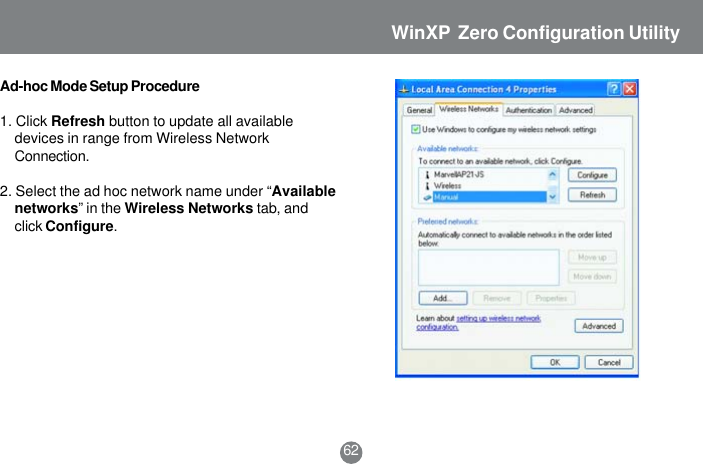Screen dimensions: 703x464
Task: Open setting up wireless network configuration link
Action: pos(478,323)
